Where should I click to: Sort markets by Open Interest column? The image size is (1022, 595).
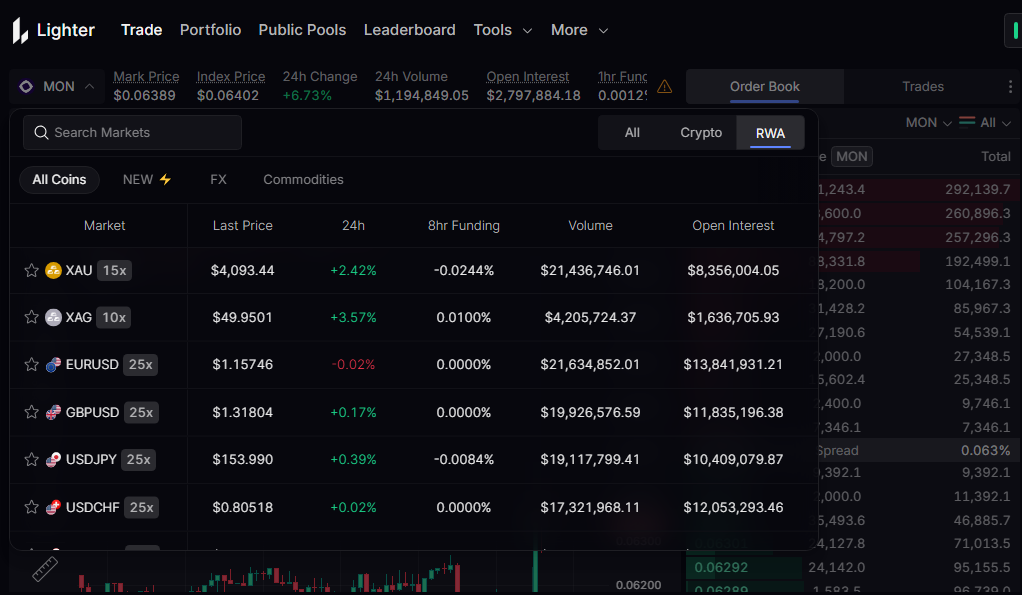(733, 226)
